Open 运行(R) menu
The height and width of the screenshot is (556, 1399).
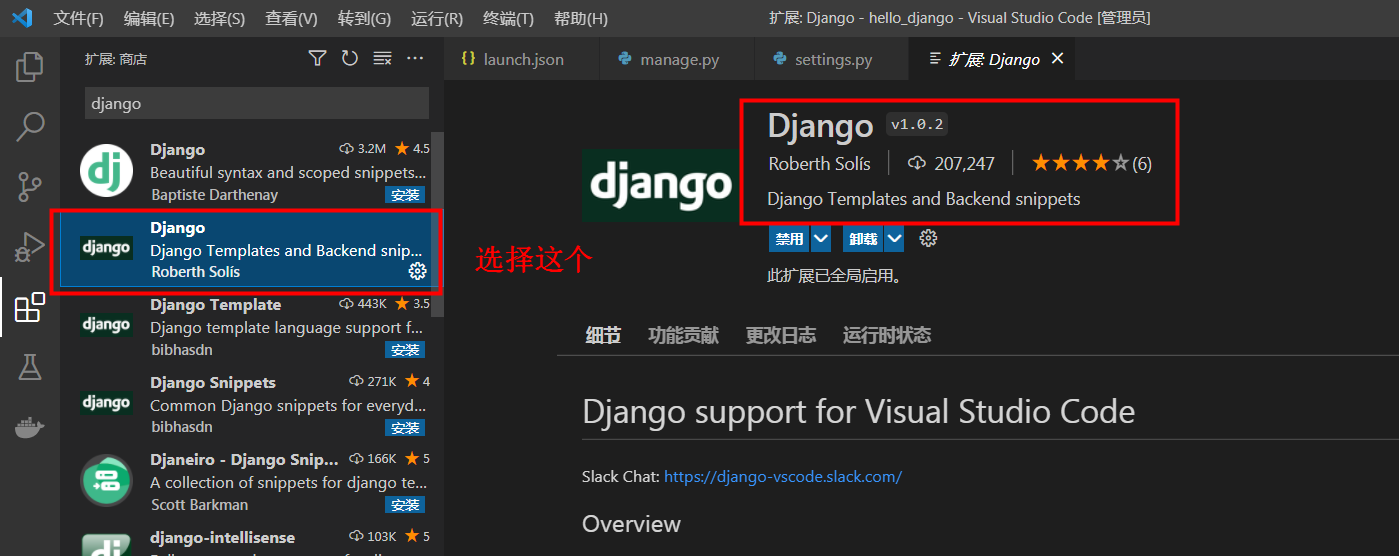tap(437, 19)
